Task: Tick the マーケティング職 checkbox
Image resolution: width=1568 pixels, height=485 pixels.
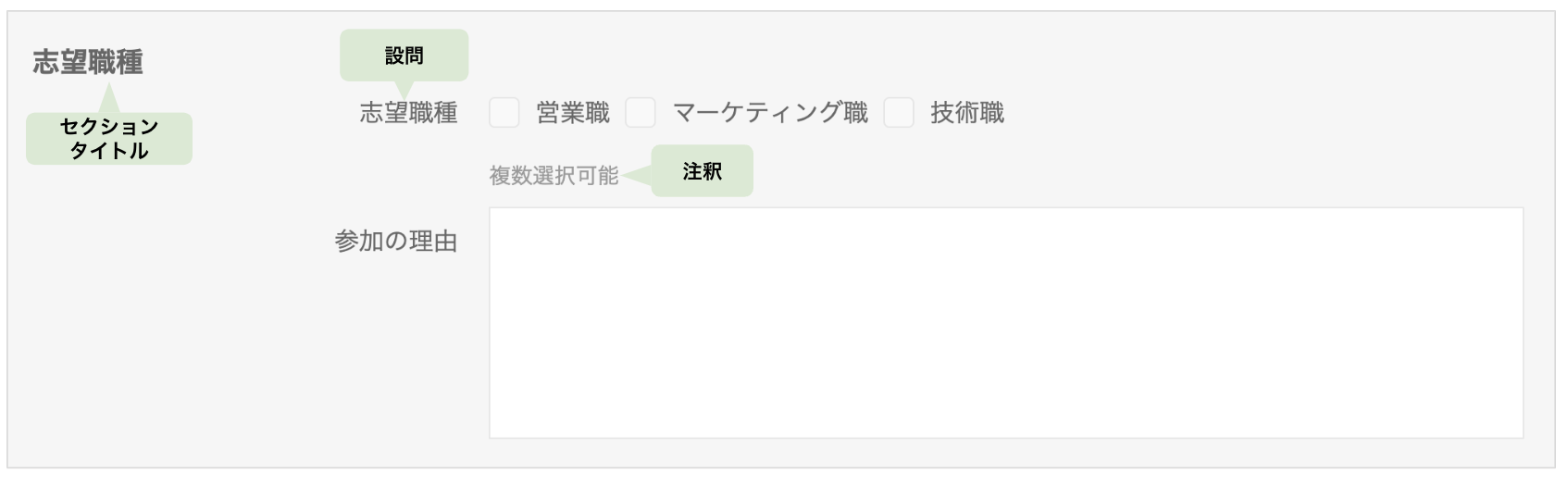Action: (641, 113)
